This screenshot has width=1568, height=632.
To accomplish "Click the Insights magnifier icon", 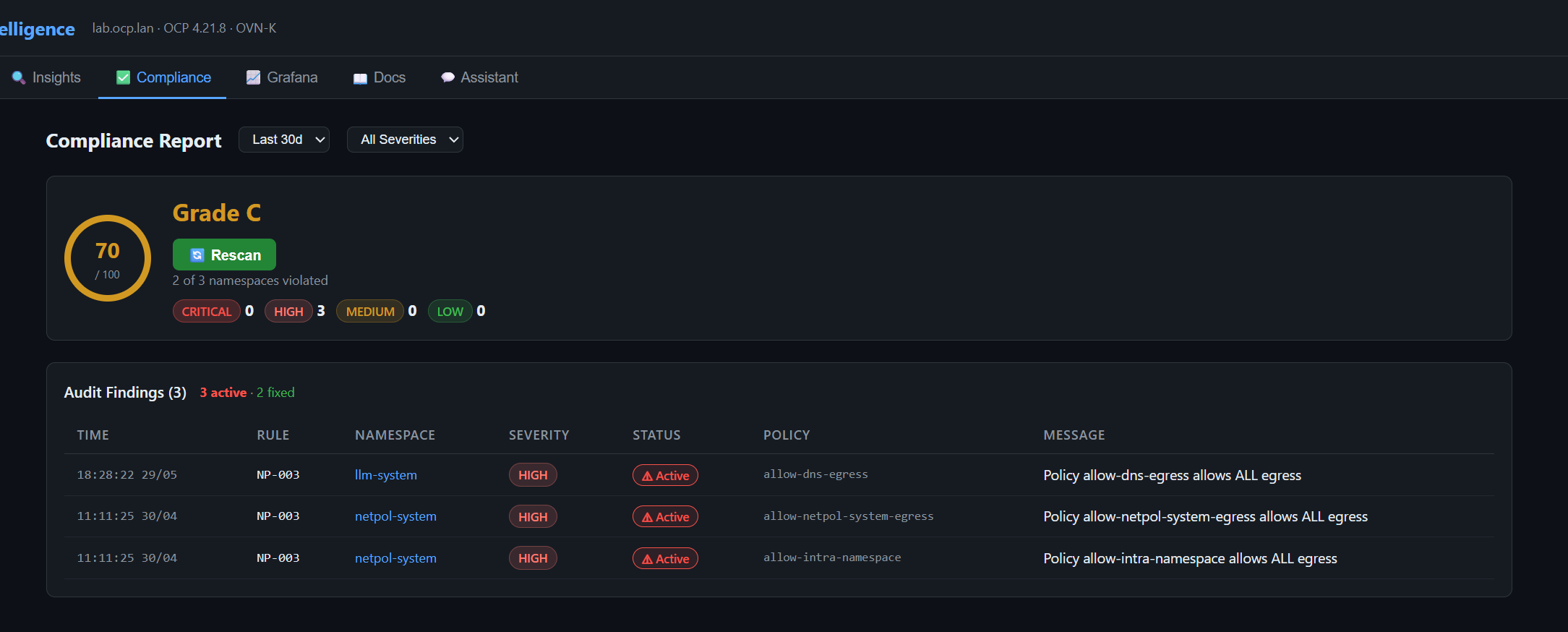I will [x=19, y=77].
